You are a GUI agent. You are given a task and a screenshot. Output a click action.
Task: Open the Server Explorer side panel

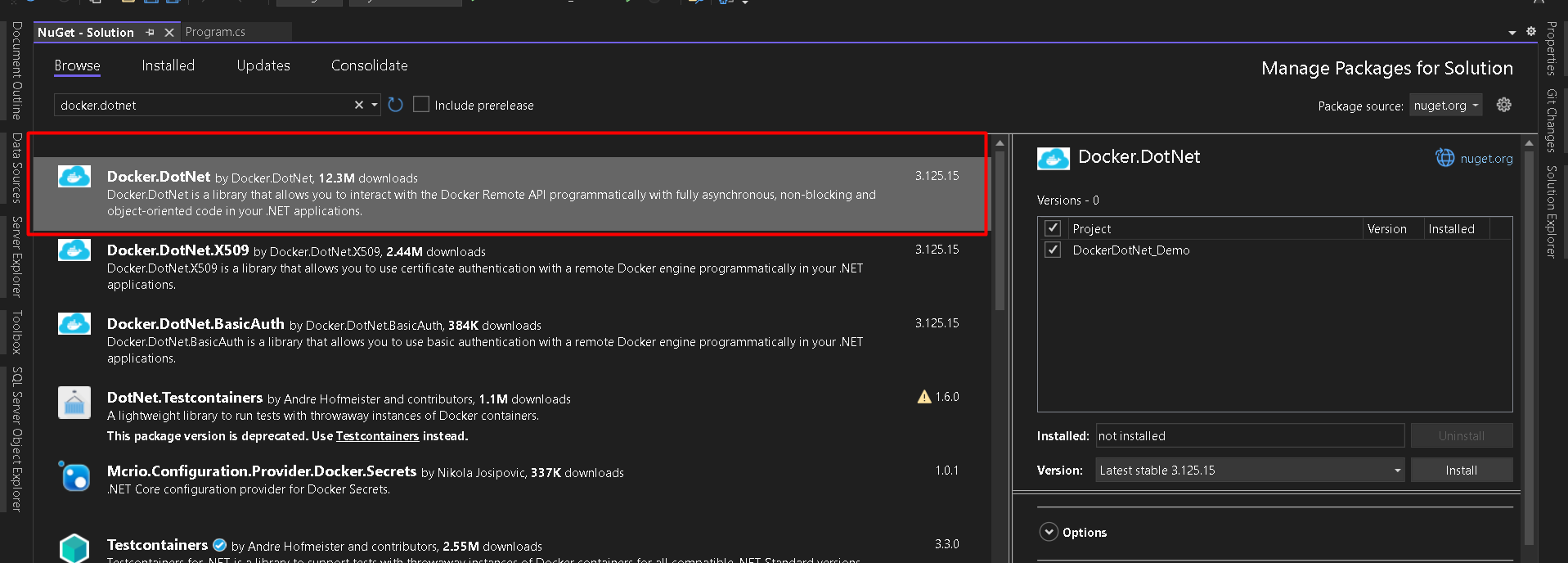click(16, 256)
